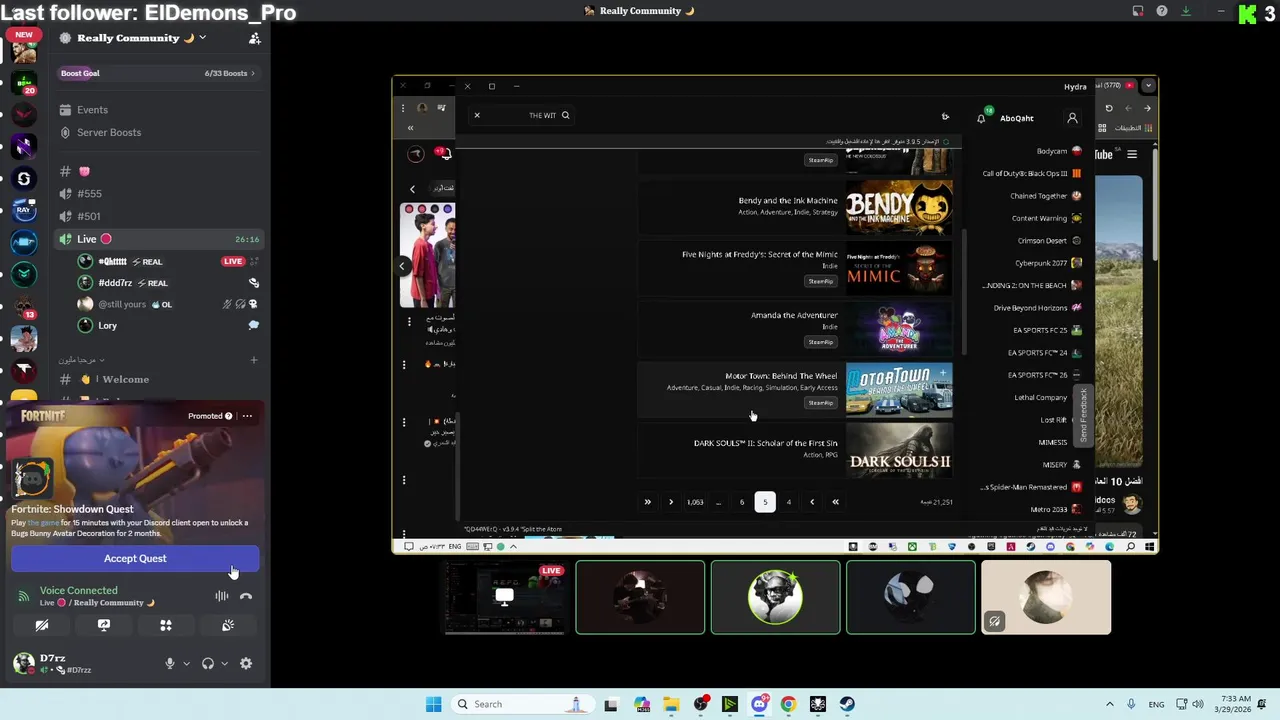This screenshot has height=720, width=1280.
Task: Click the taskbar Search box
Action: (x=521, y=704)
